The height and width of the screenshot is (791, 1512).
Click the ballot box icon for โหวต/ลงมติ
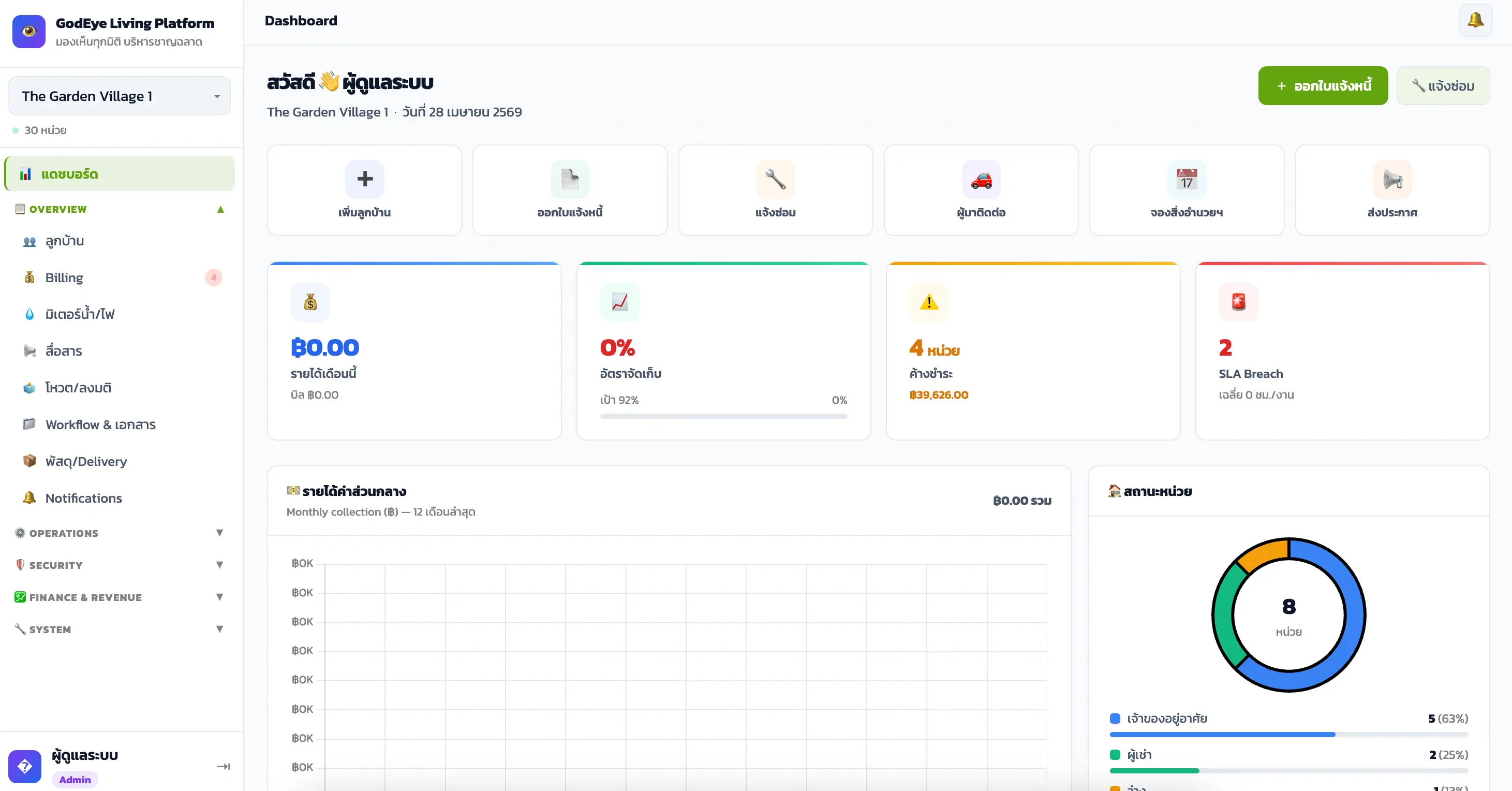[x=29, y=388]
